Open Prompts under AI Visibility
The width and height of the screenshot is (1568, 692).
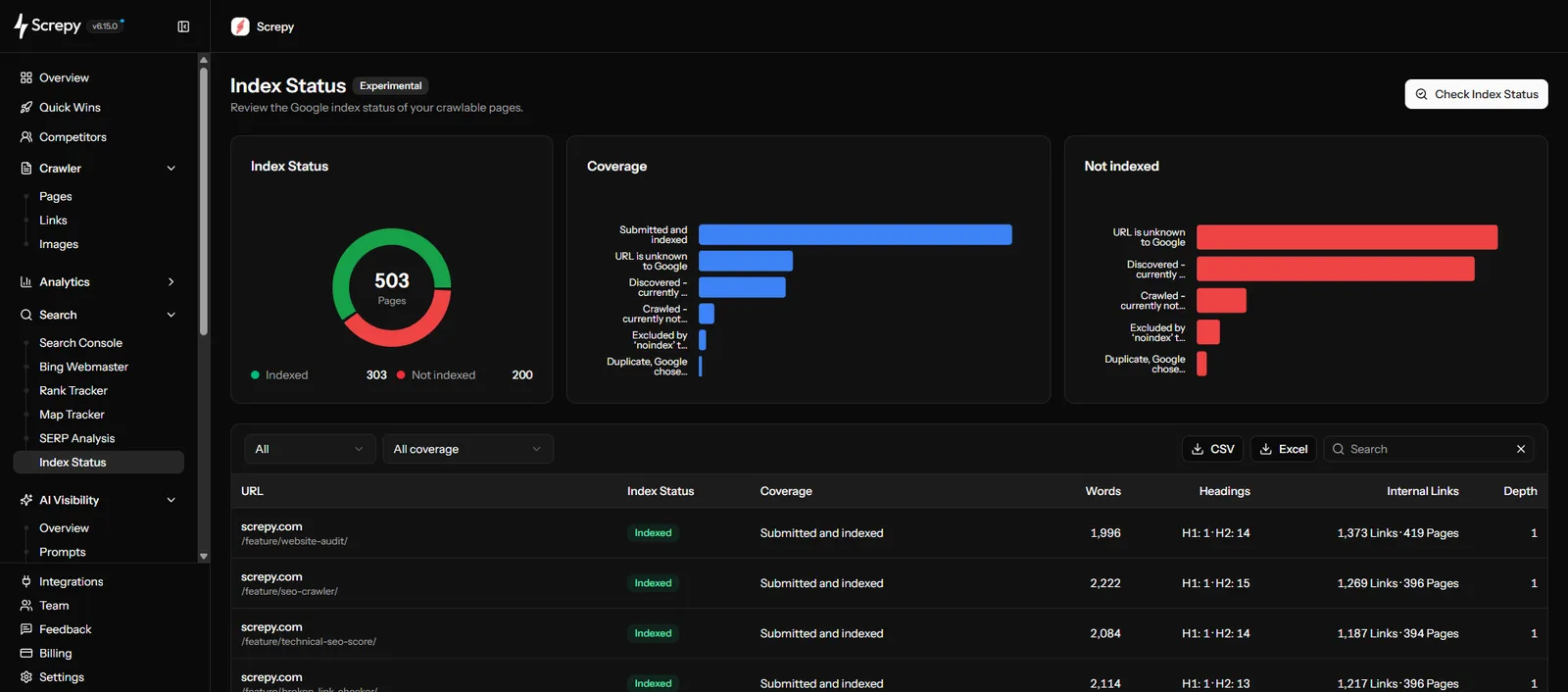point(63,552)
